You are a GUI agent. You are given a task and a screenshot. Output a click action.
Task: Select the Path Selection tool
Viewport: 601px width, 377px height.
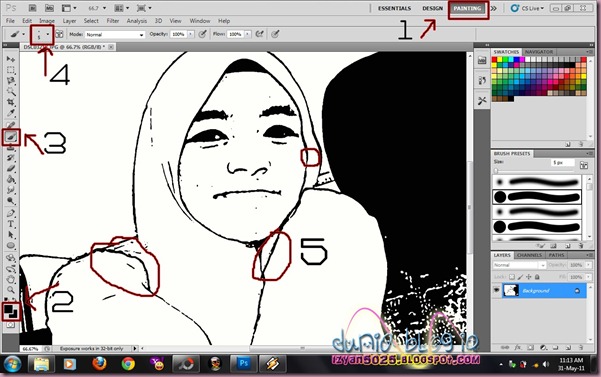pyautogui.click(x=11, y=234)
